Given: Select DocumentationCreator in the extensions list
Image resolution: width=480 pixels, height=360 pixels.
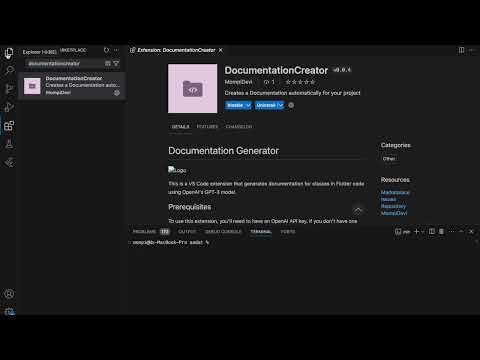Looking at the screenshot, I should tap(72, 86).
